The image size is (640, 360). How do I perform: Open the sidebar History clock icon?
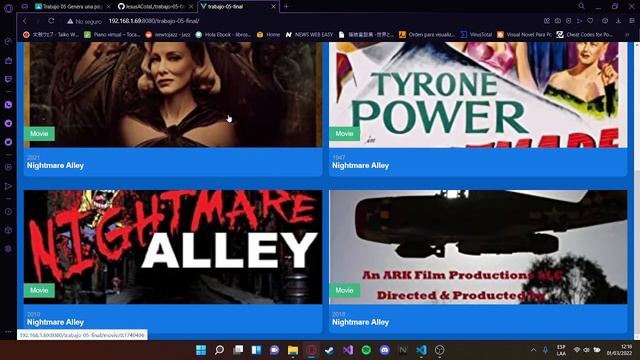8,212
